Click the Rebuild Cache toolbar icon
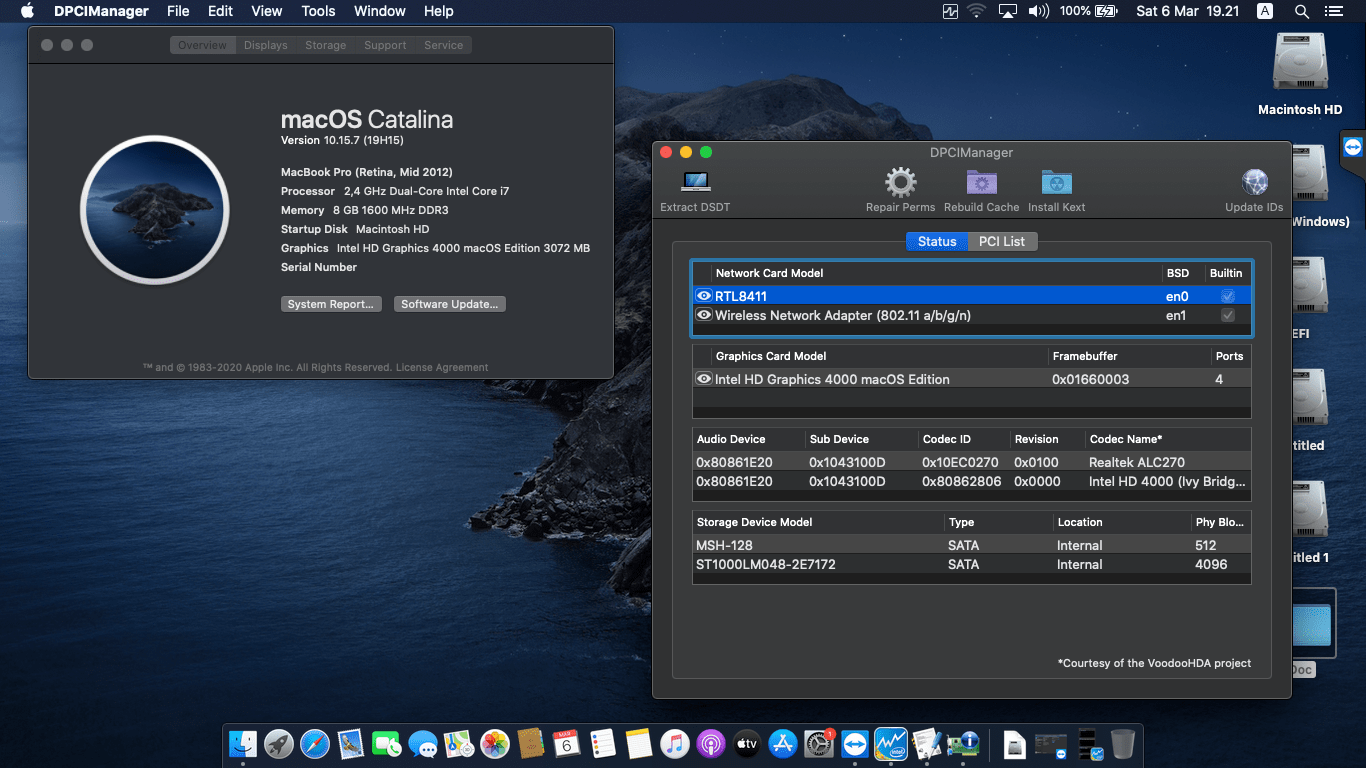The width and height of the screenshot is (1366, 768). 982,182
